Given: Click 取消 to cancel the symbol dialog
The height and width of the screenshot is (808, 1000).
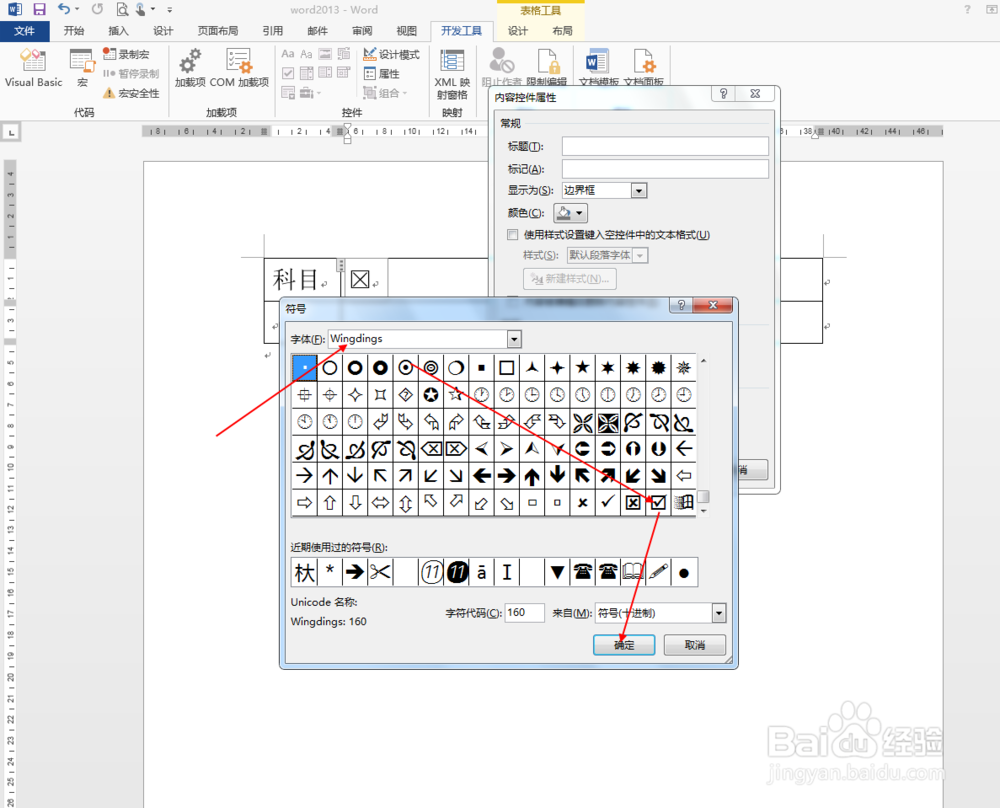Looking at the screenshot, I should 694,645.
